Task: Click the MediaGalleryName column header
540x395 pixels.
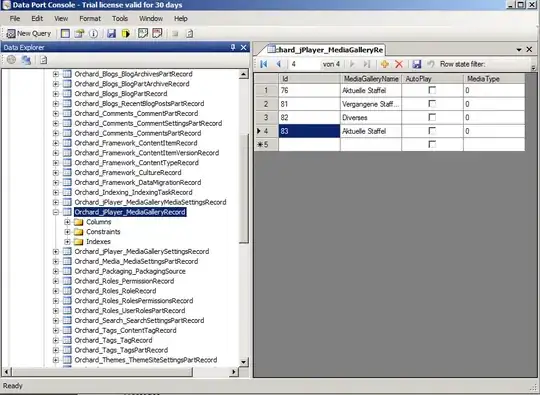Action: (371, 79)
